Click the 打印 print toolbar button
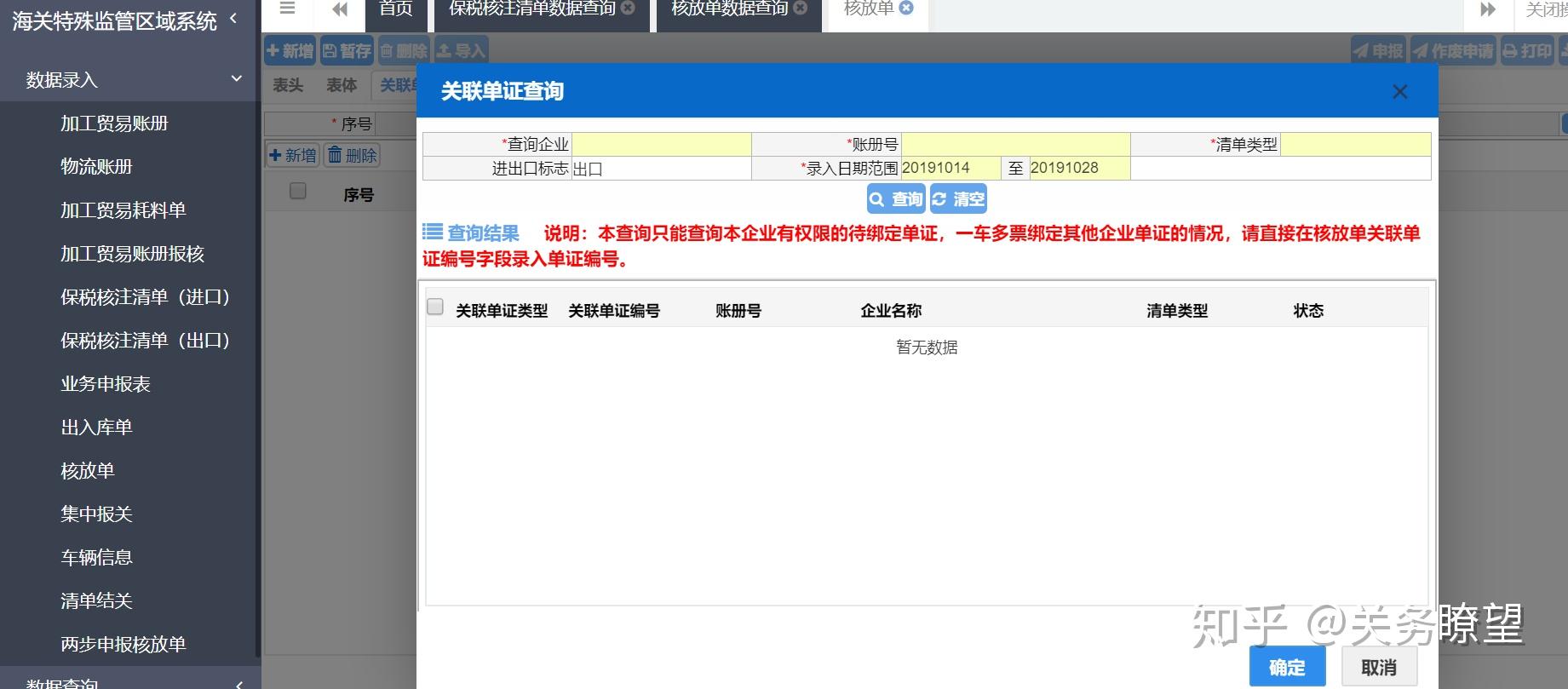The width and height of the screenshot is (1568, 689). click(1527, 51)
